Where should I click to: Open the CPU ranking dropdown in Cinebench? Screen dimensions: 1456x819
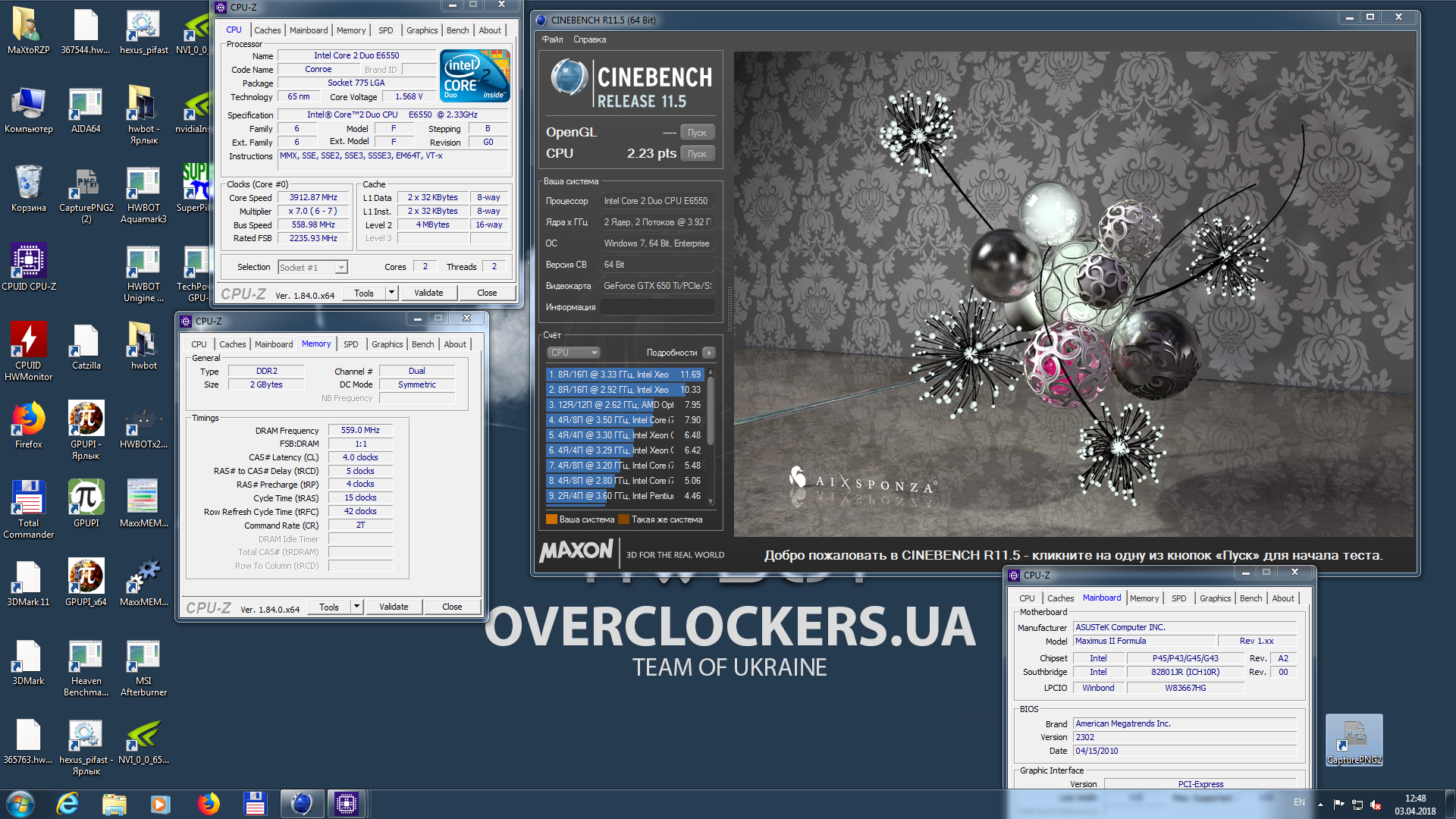click(573, 353)
